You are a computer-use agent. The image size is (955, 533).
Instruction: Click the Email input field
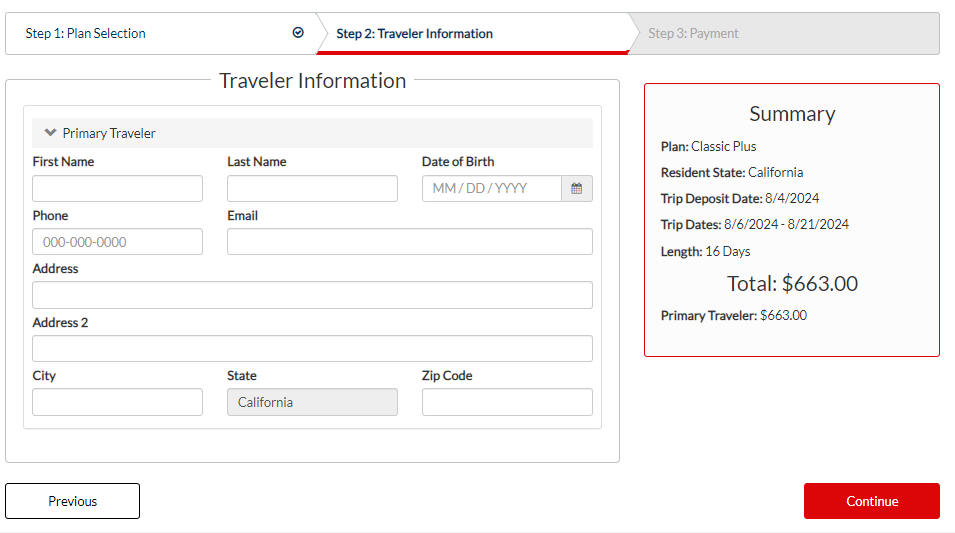point(410,242)
